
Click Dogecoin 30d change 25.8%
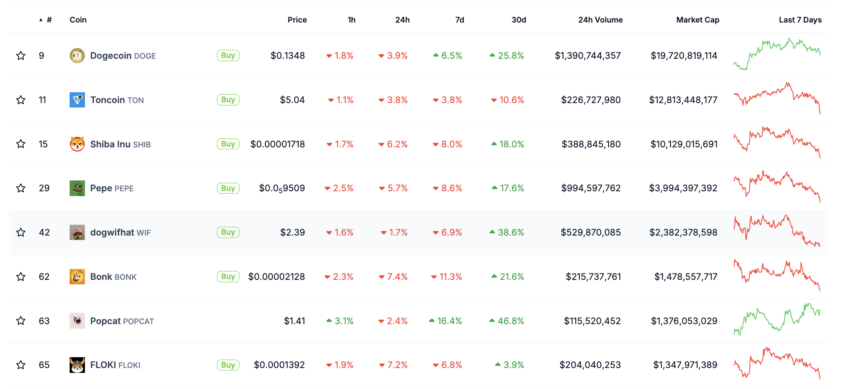pos(506,55)
